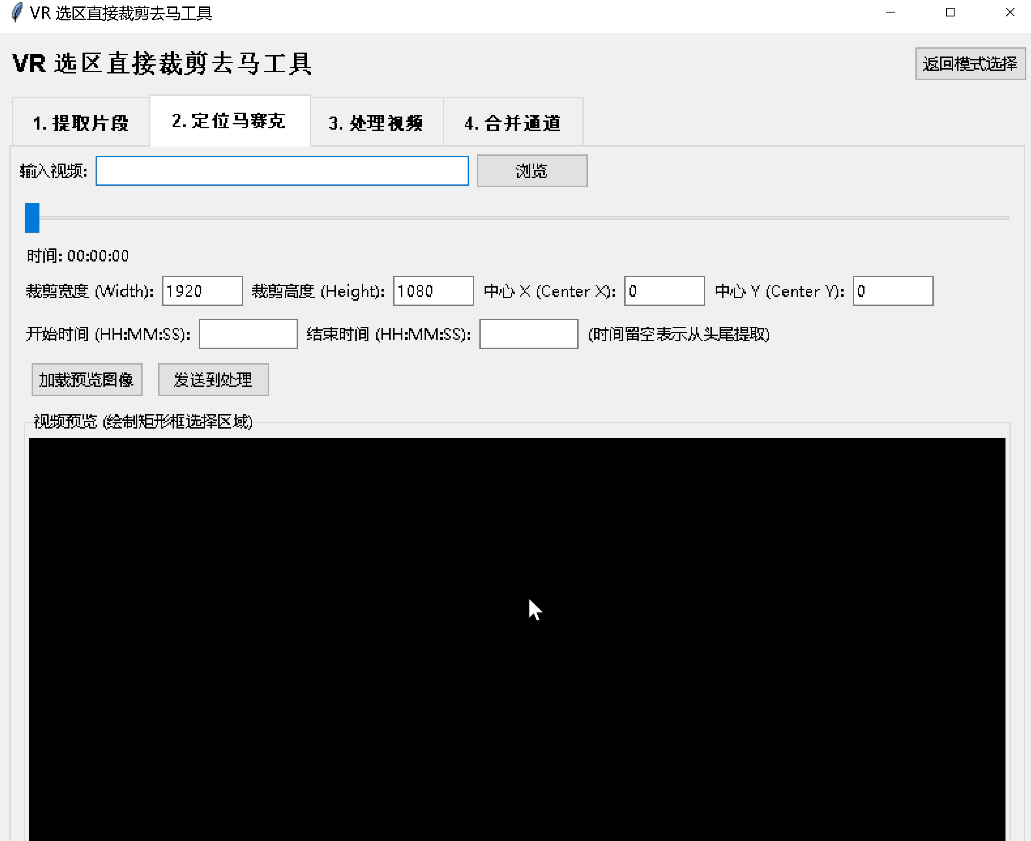Switch to the 1. 提取片段 tab
This screenshot has width=1031, height=841.
(x=81, y=123)
